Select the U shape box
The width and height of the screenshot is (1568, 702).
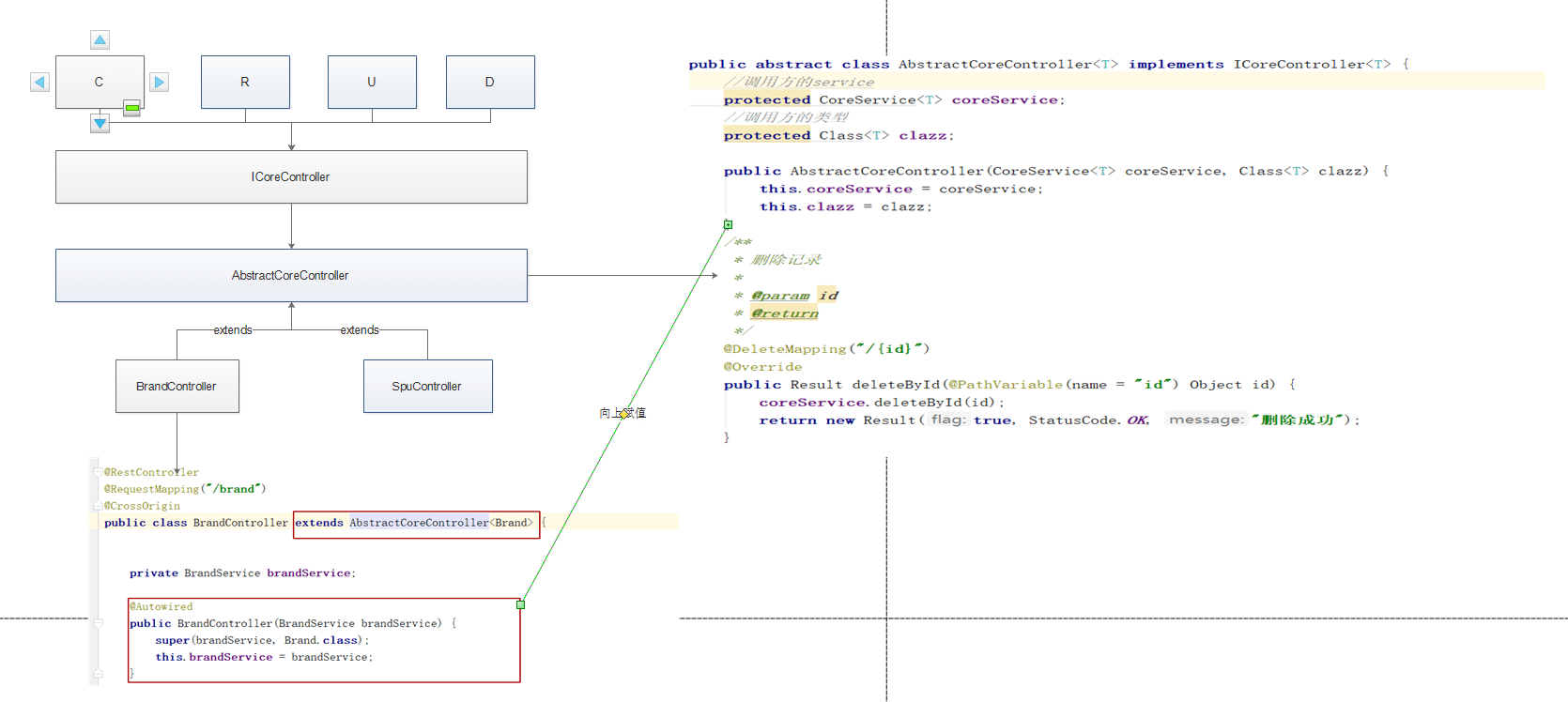[372, 82]
